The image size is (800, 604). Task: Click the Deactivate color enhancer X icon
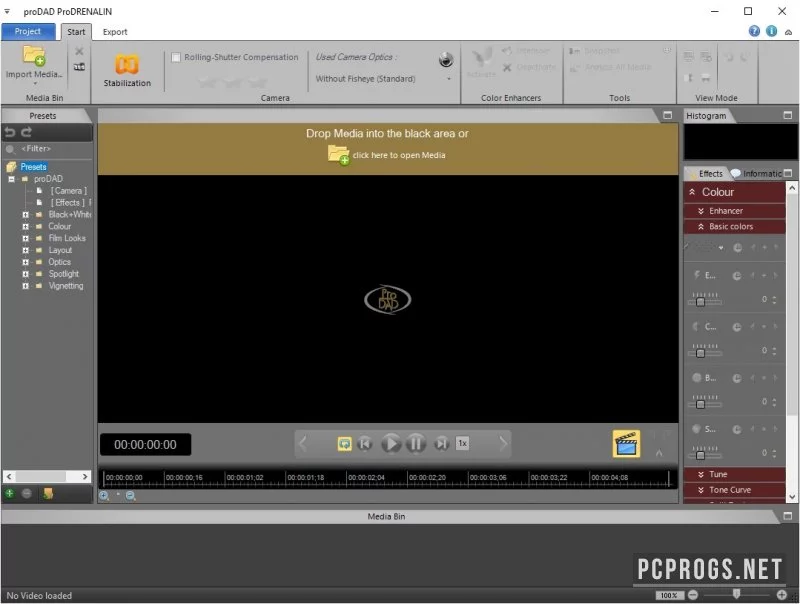[x=507, y=67]
